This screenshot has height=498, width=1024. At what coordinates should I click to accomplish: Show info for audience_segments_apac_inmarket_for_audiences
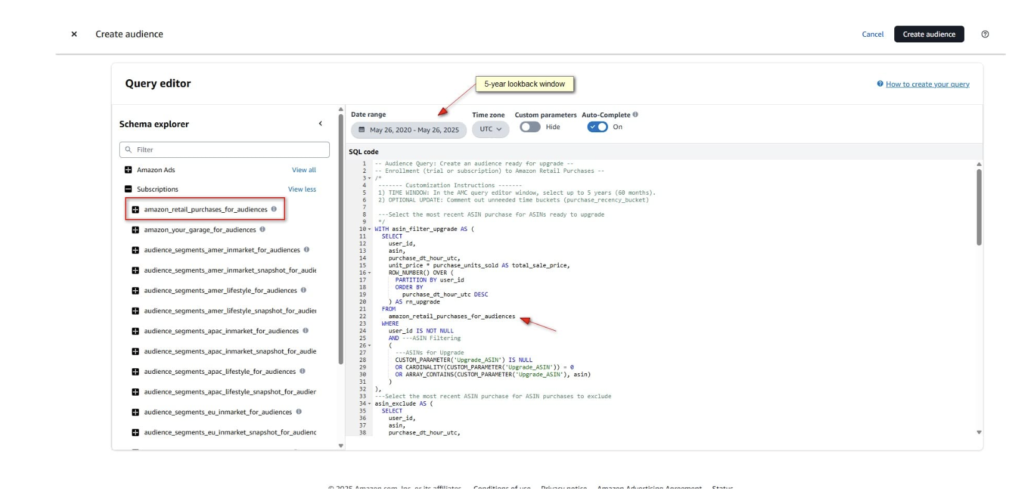tap(306, 330)
